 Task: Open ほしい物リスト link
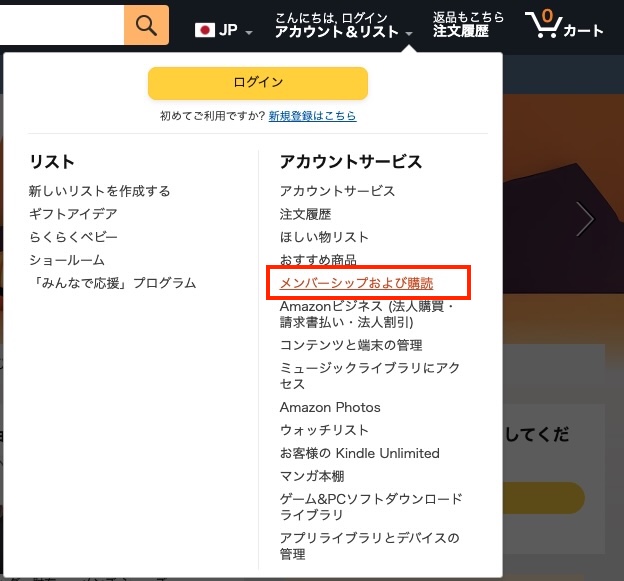324,237
